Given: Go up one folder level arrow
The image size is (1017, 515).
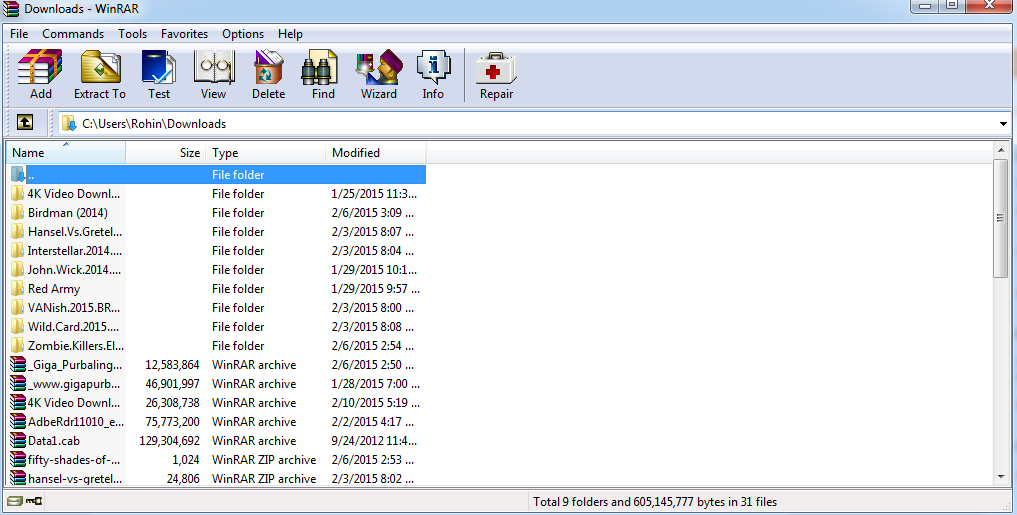Looking at the screenshot, I should [25, 122].
